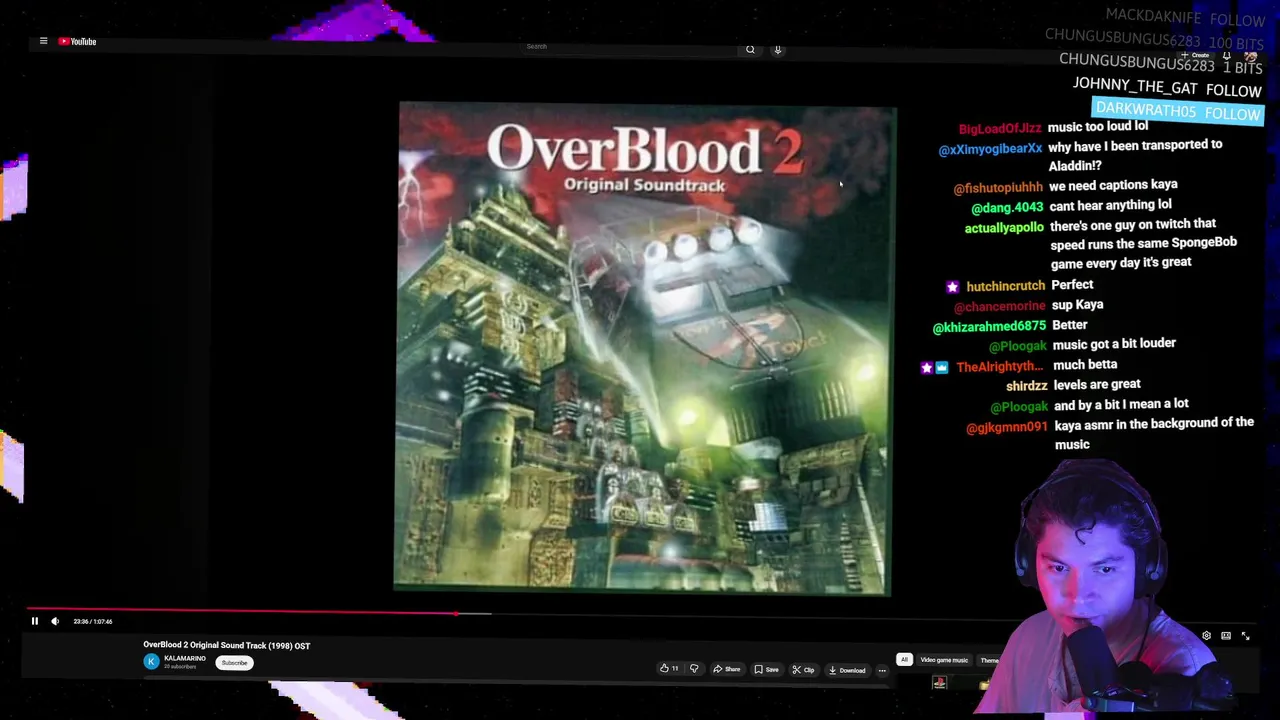Click chat username shirdzz
Screen dimensions: 1280x720
(x=1026, y=386)
